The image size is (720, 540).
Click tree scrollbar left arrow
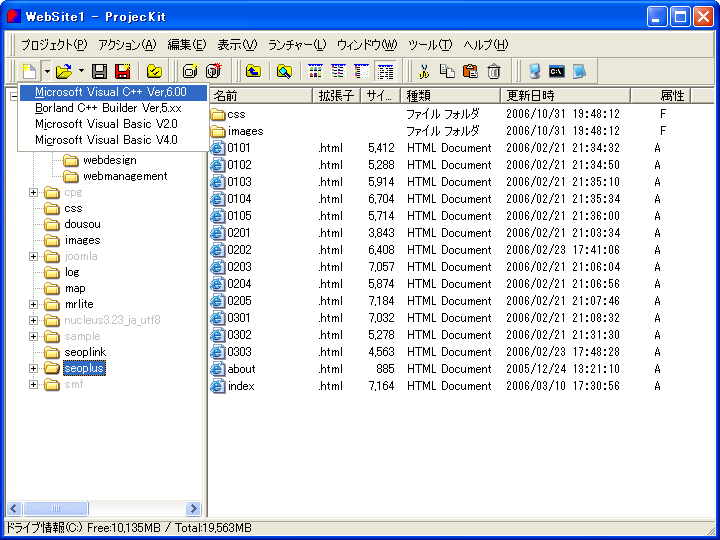tap(13, 508)
